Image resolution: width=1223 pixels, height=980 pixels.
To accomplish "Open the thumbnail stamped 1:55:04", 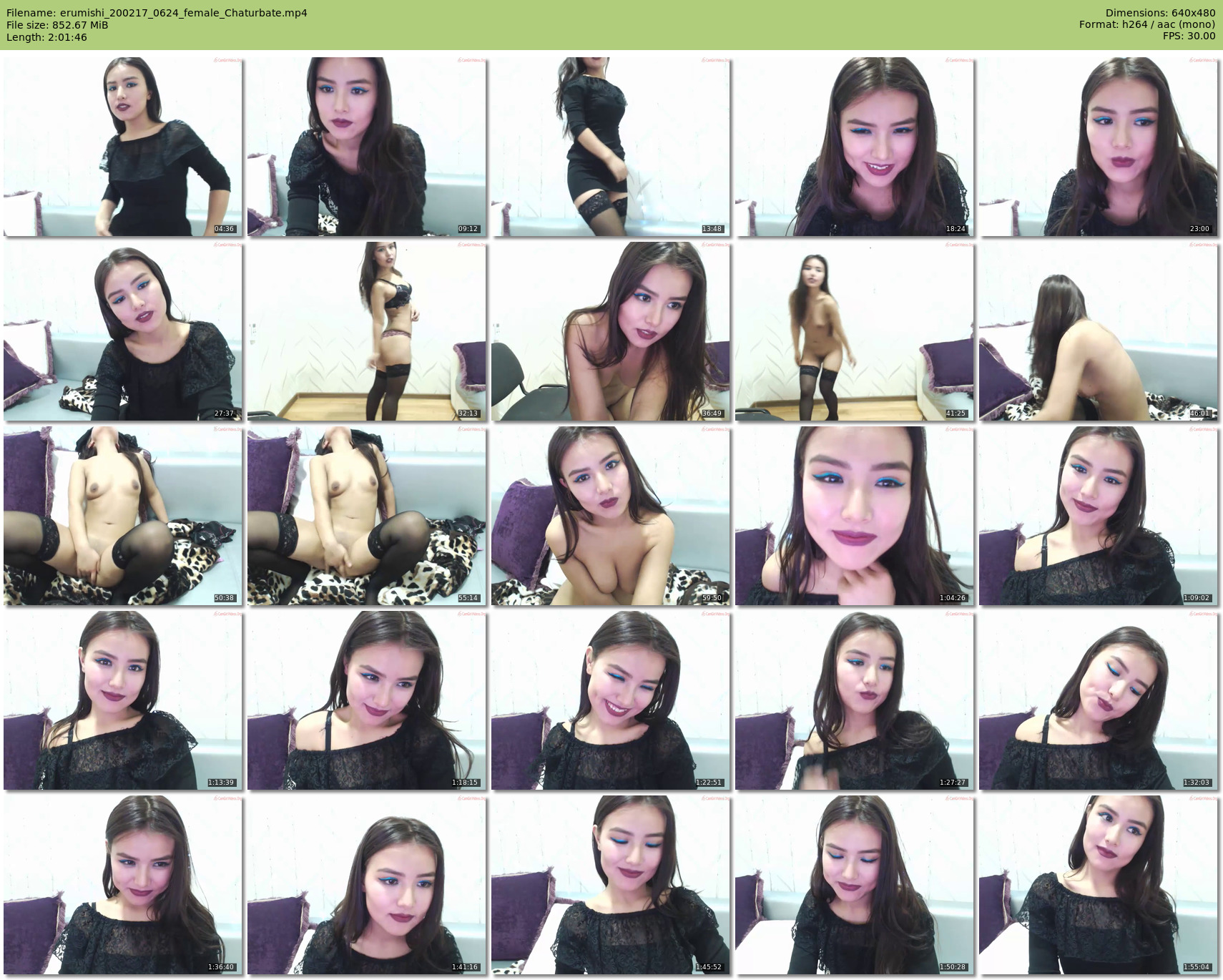I will [x=1099, y=885].
